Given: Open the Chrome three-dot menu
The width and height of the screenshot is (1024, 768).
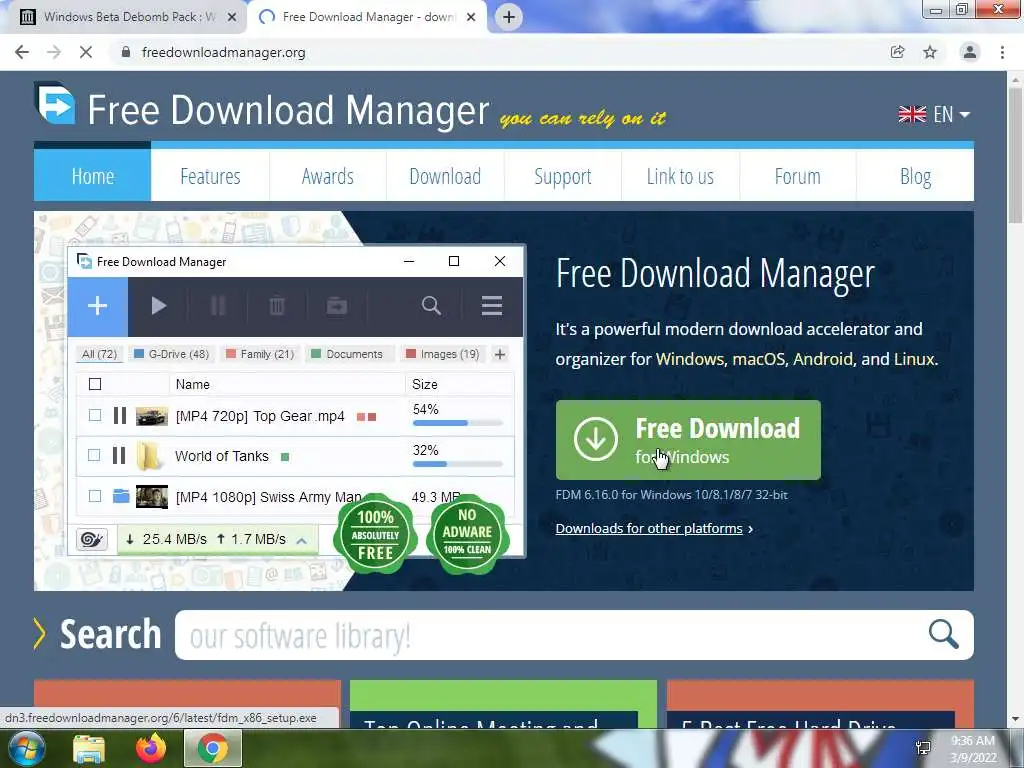Looking at the screenshot, I should pos(1002,52).
